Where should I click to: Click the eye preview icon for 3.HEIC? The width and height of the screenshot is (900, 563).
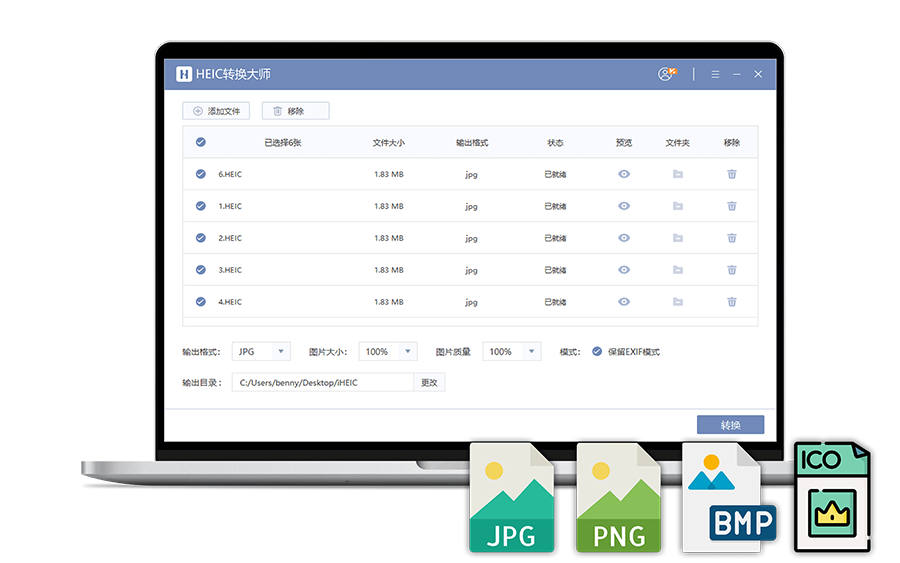click(624, 270)
